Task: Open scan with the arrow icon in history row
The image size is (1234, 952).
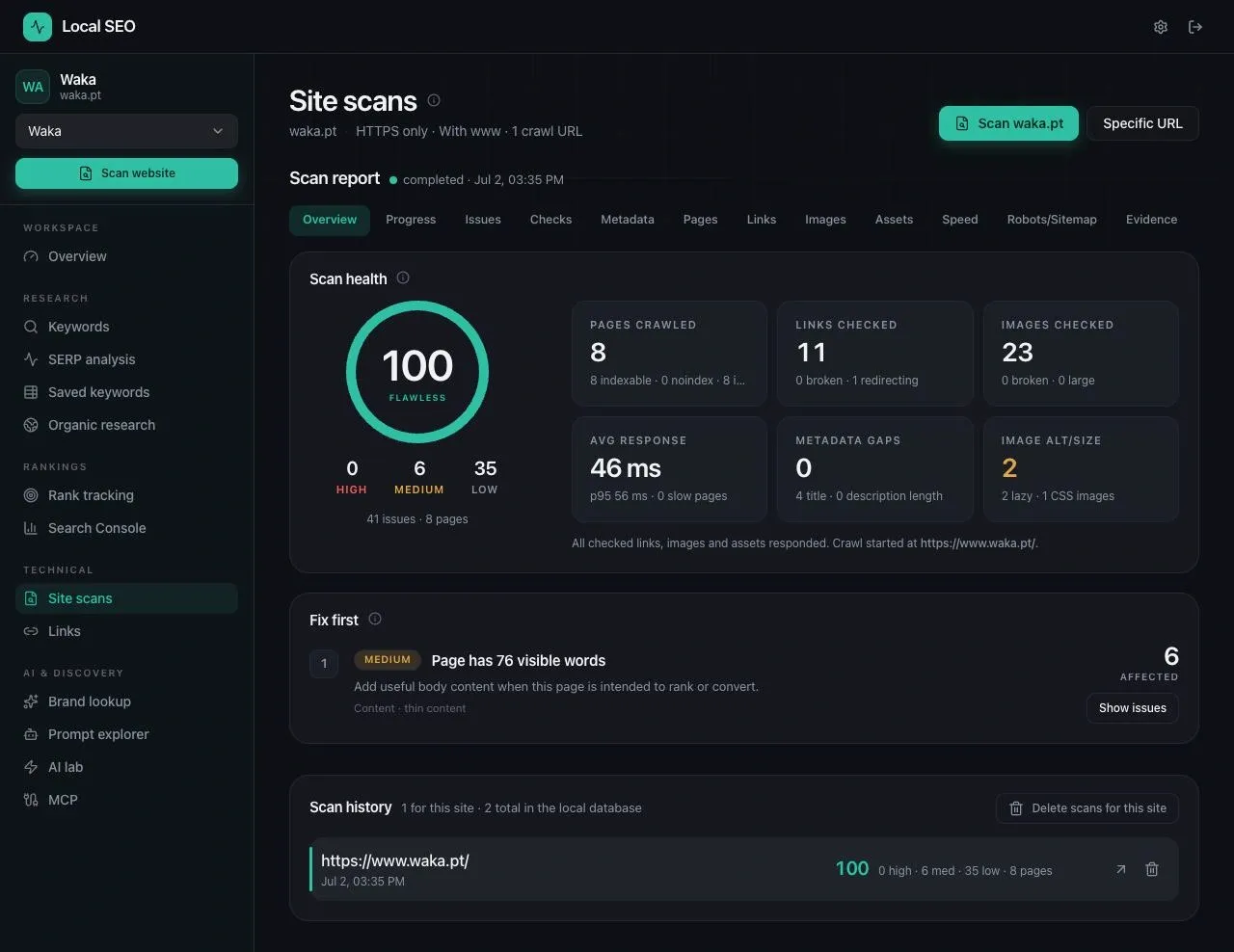Action: click(x=1120, y=869)
